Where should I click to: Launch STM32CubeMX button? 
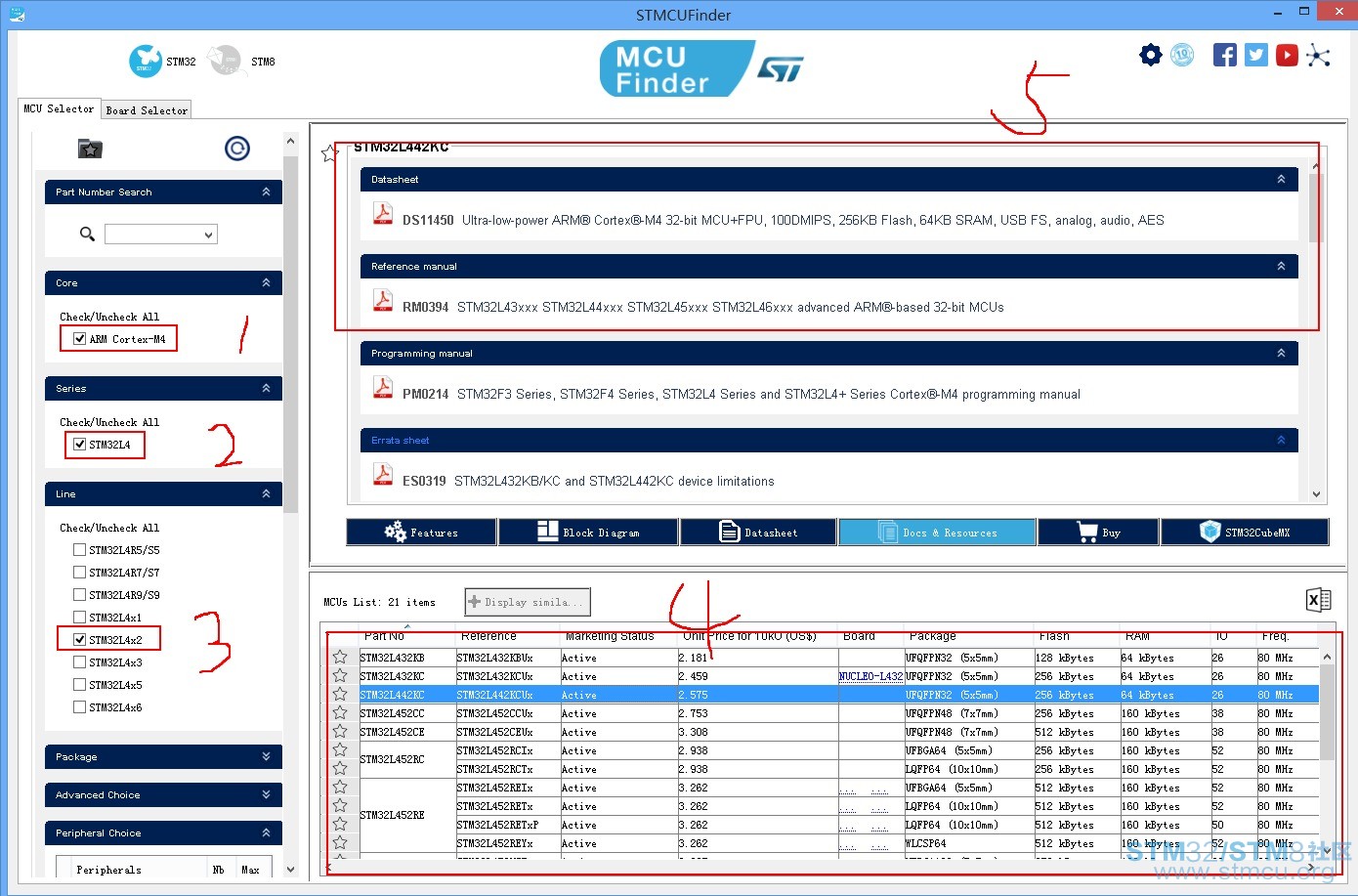[1245, 532]
